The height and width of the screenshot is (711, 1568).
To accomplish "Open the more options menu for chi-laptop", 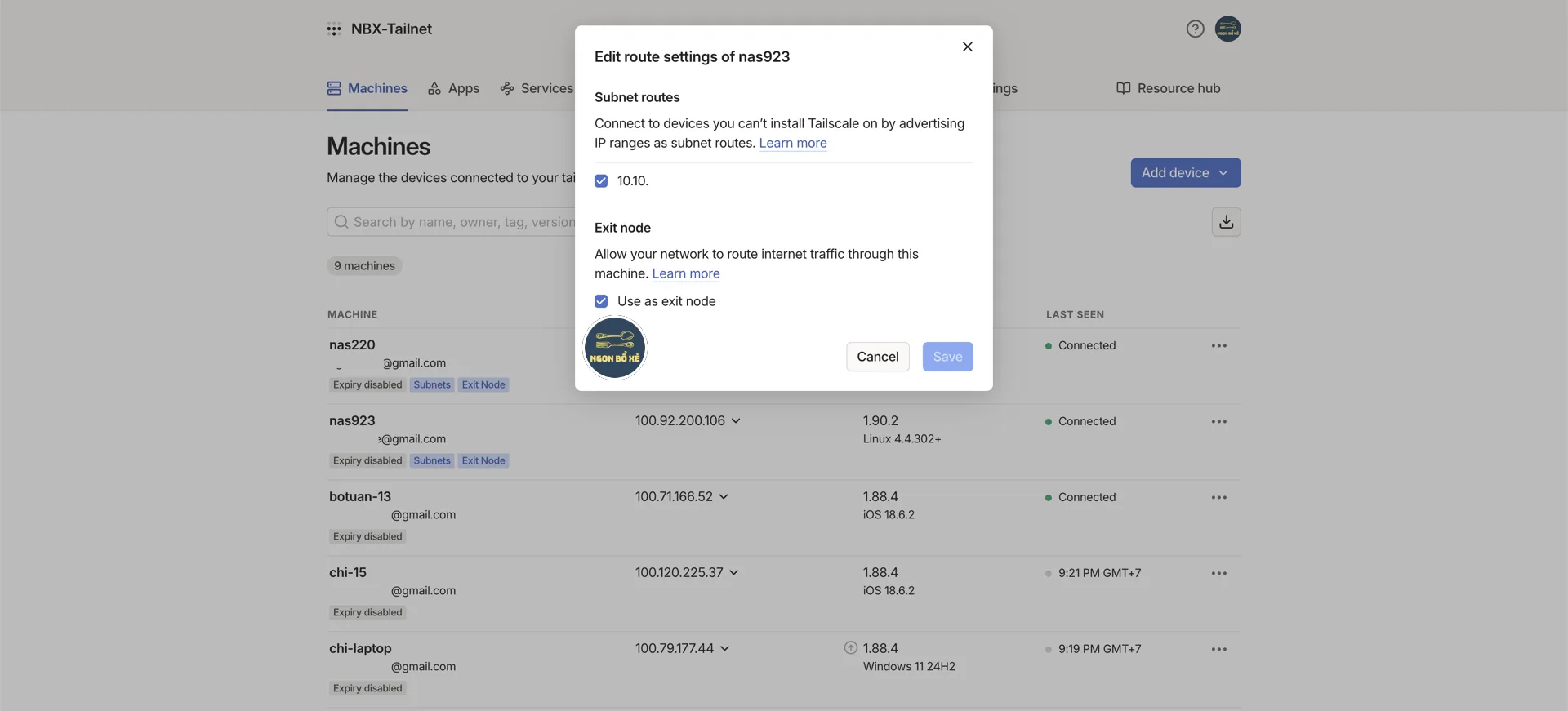I will (x=1218, y=650).
